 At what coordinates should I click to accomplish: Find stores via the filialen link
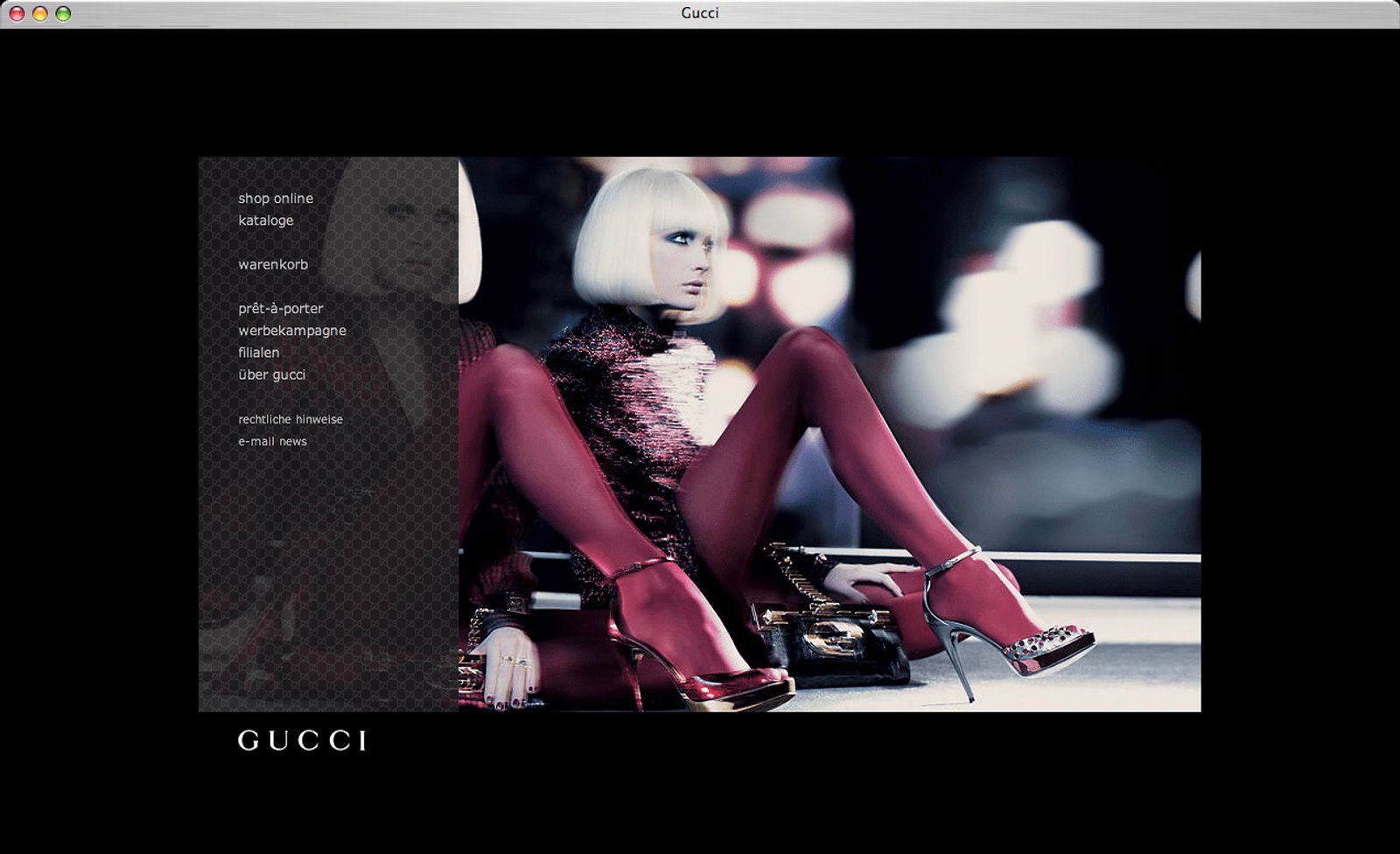pos(259,353)
